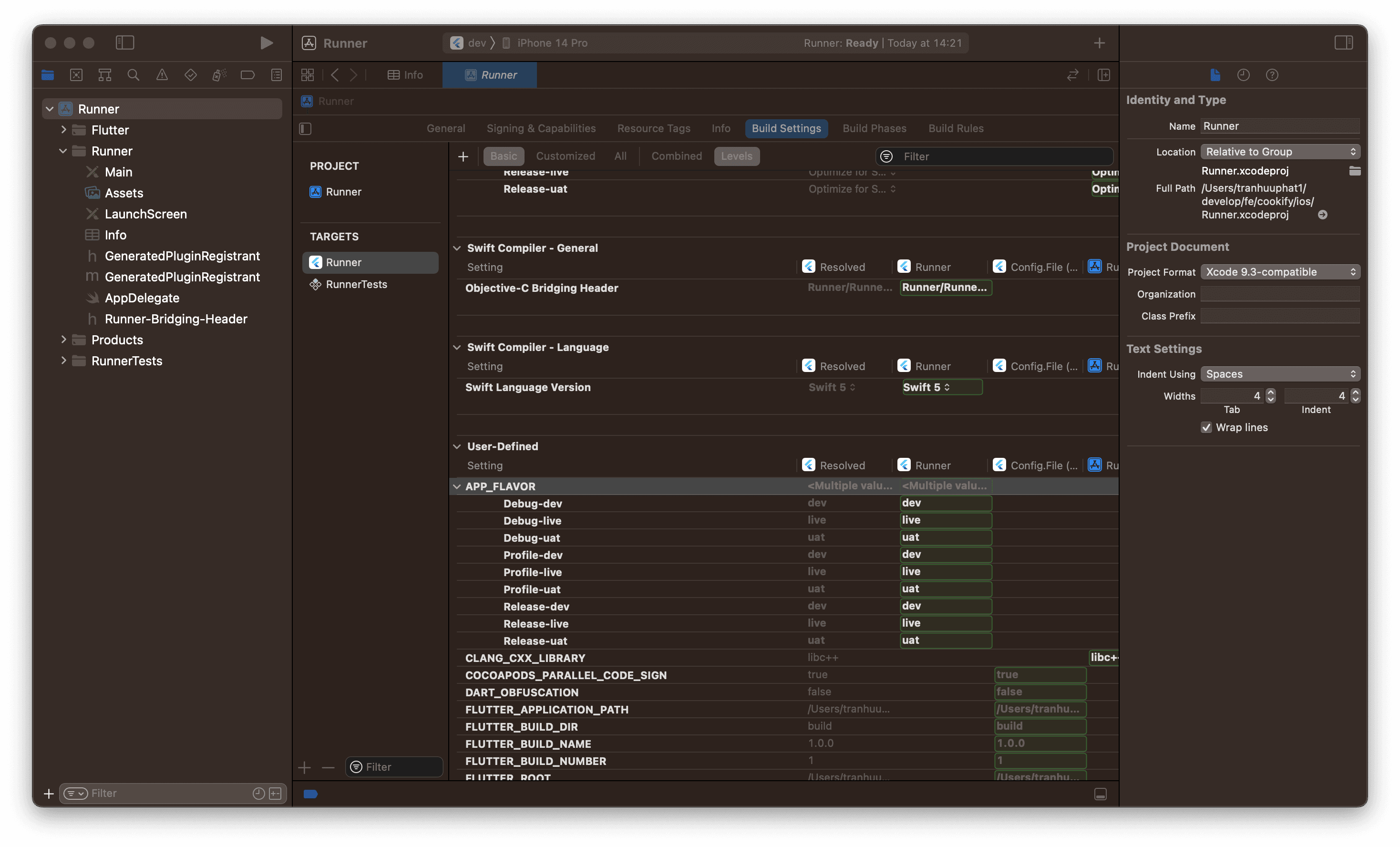Focus the build settings Filter field
Image resolution: width=1400 pixels, height=847 pixels.
994,156
